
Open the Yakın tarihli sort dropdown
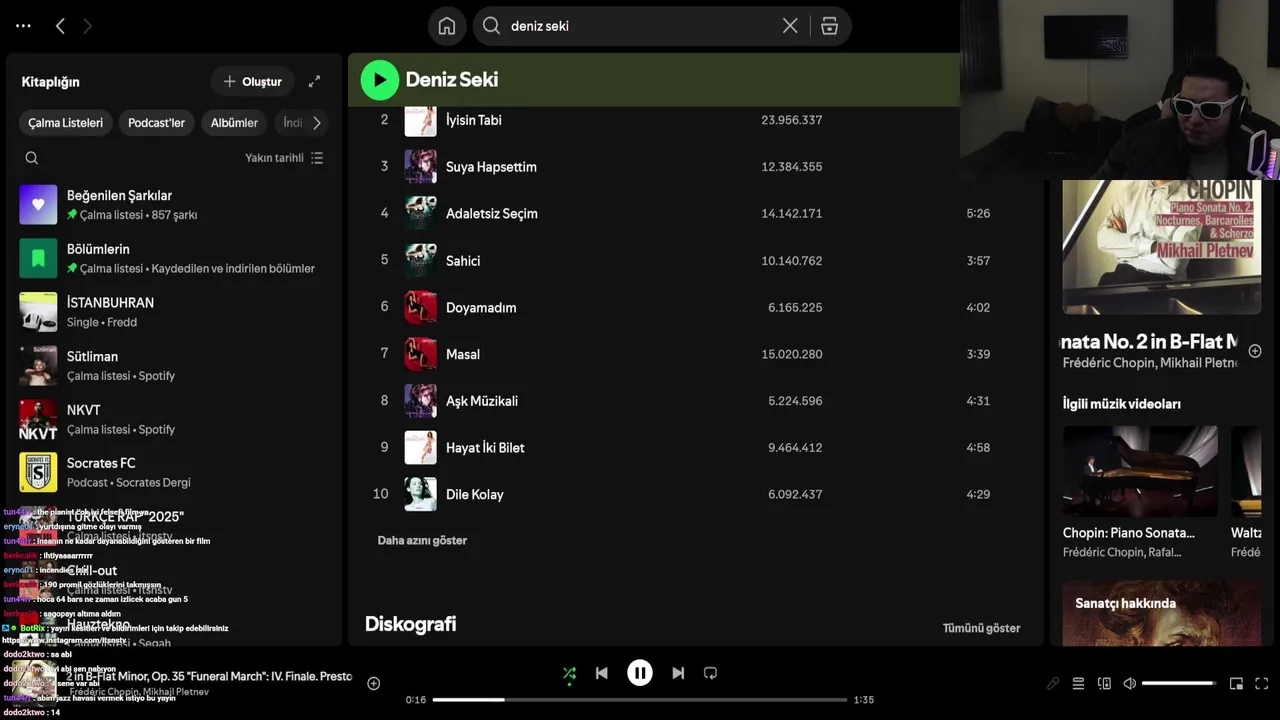click(284, 158)
